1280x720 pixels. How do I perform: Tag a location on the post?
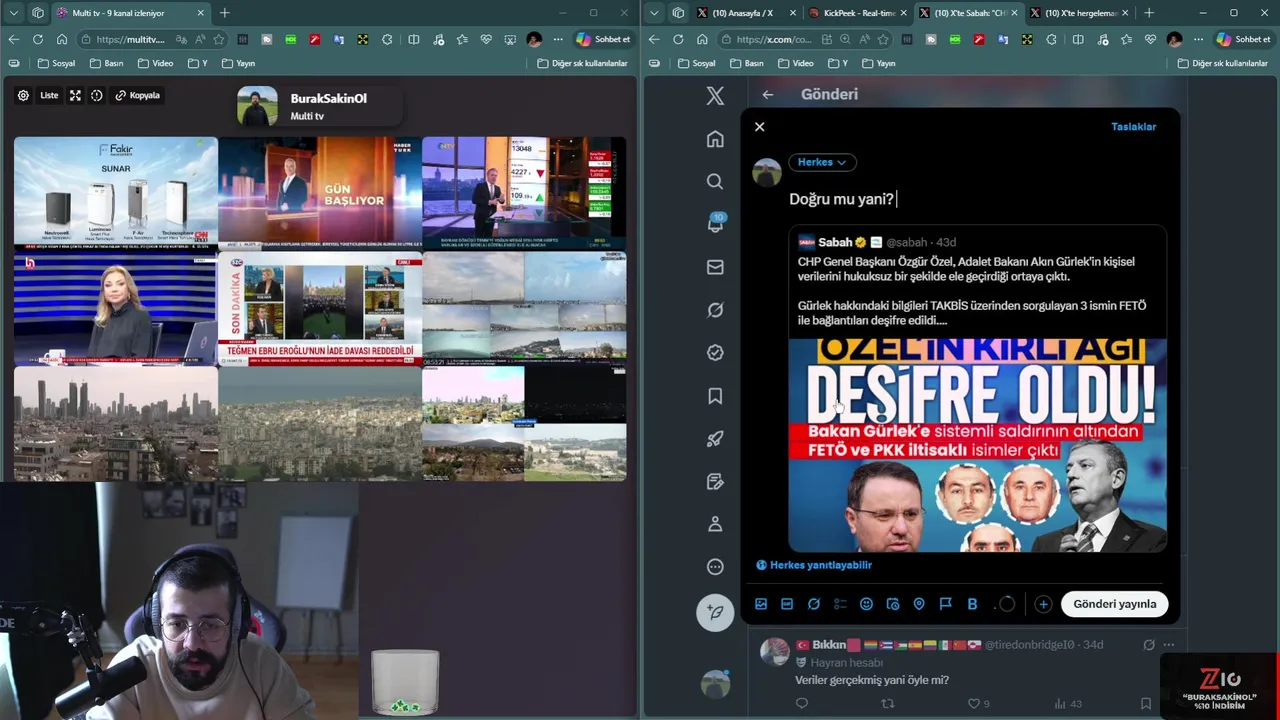pyautogui.click(x=919, y=604)
